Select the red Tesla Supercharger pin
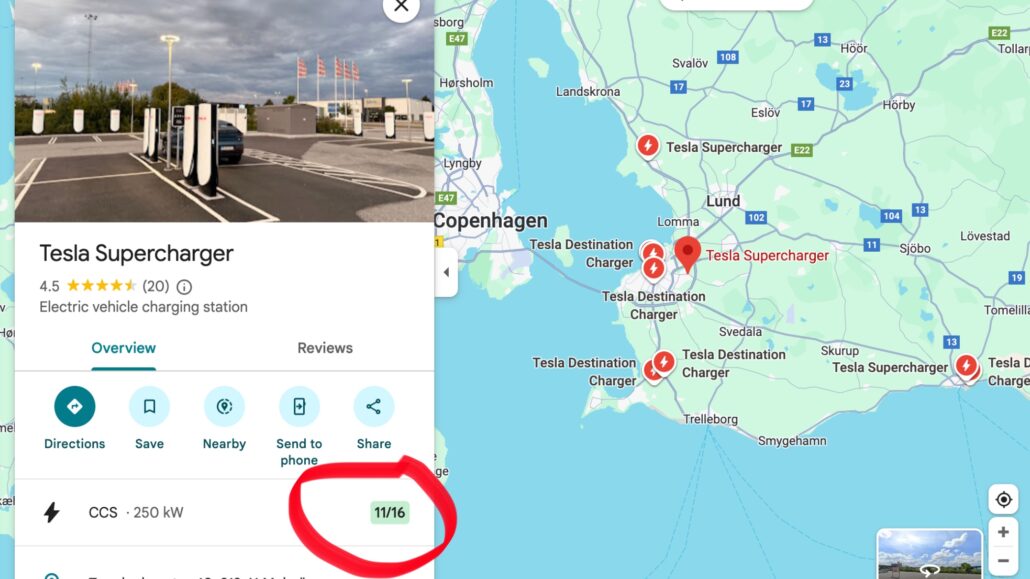This screenshot has width=1030, height=579. click(688, 254)
